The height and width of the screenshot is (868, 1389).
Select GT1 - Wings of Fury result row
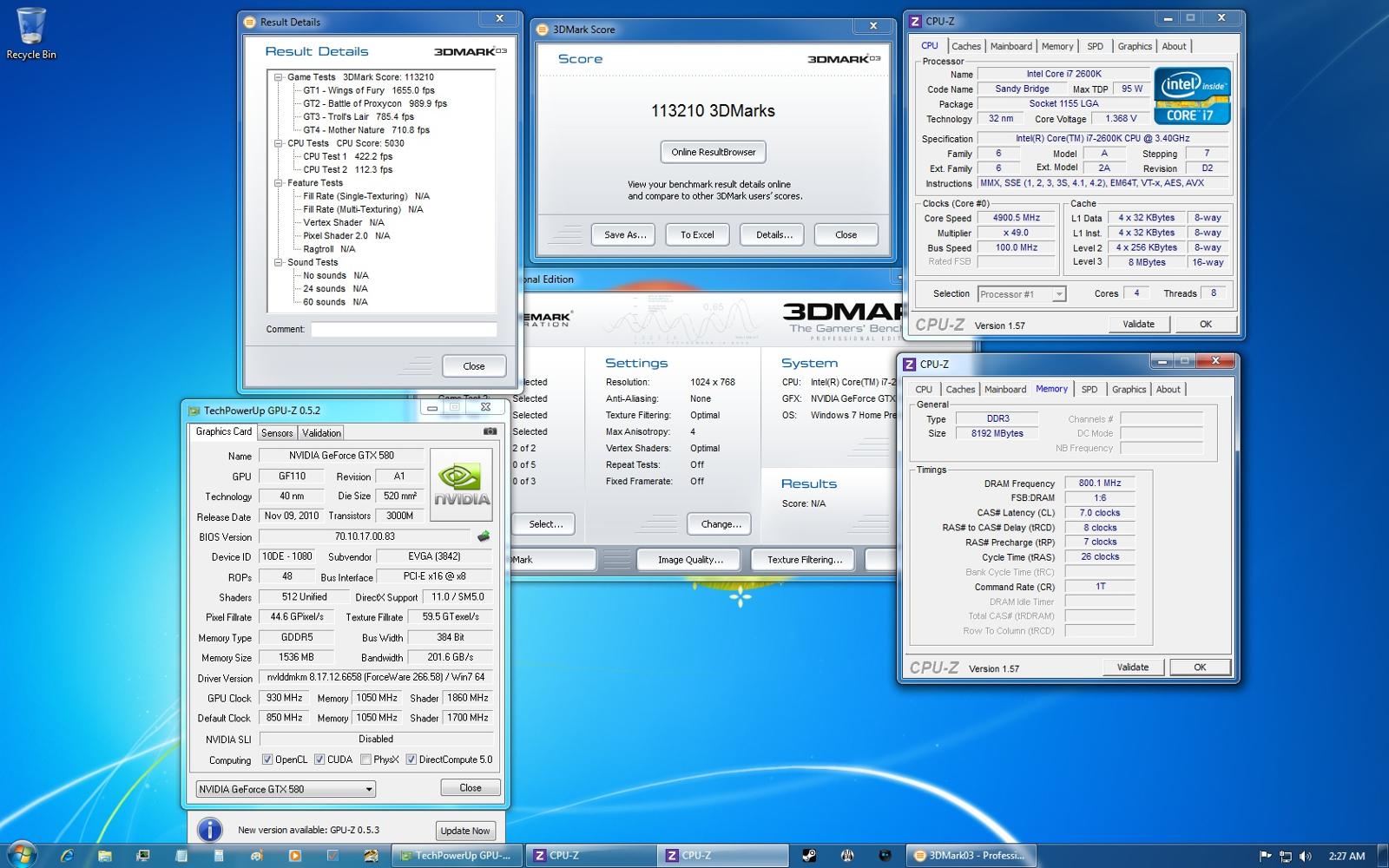[368, 90]
